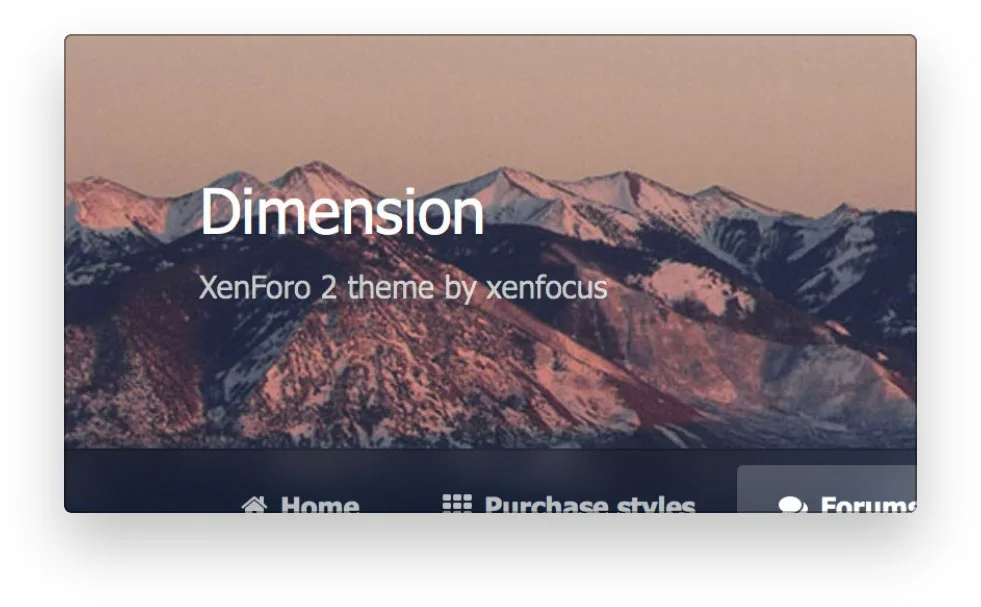This screenshot has width=981, height=607.
Task: Click the "XenForo 2 theme by xenfocus" tagline
Action: [403, 288]
